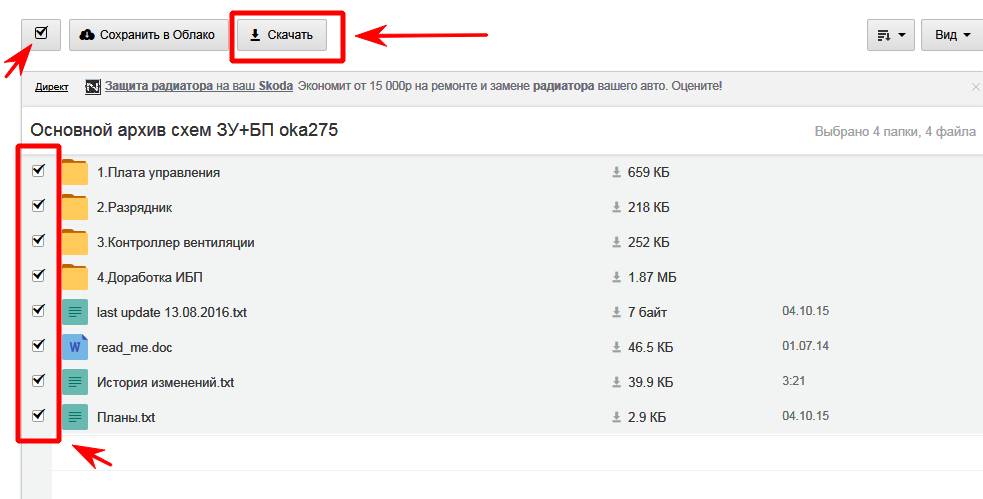Screen dimensions: 983x499
Task: Click the Директ link
Action: [51, 87]
